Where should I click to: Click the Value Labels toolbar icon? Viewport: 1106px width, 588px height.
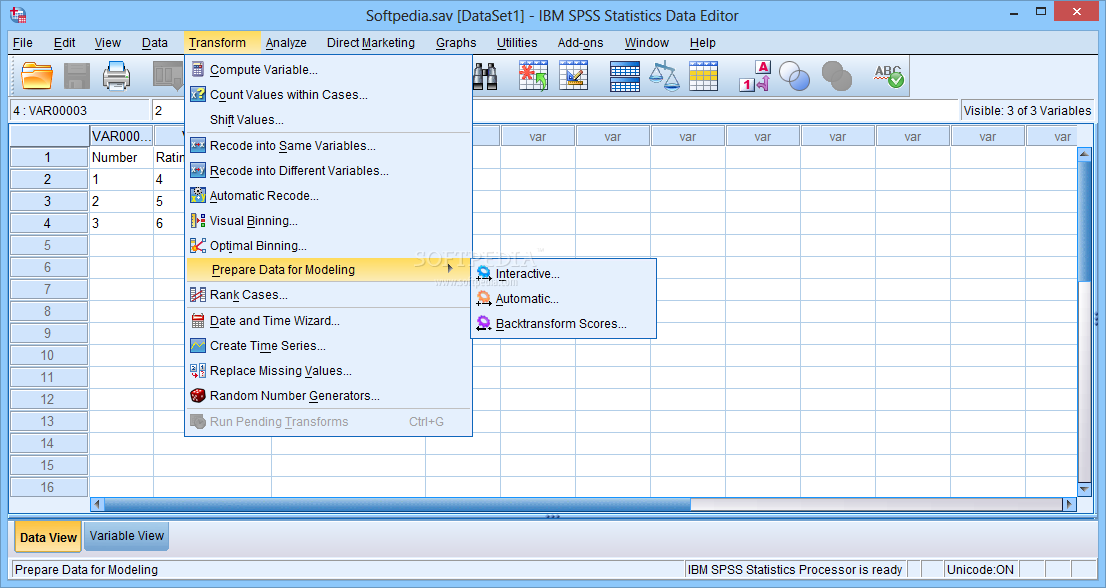755,75
